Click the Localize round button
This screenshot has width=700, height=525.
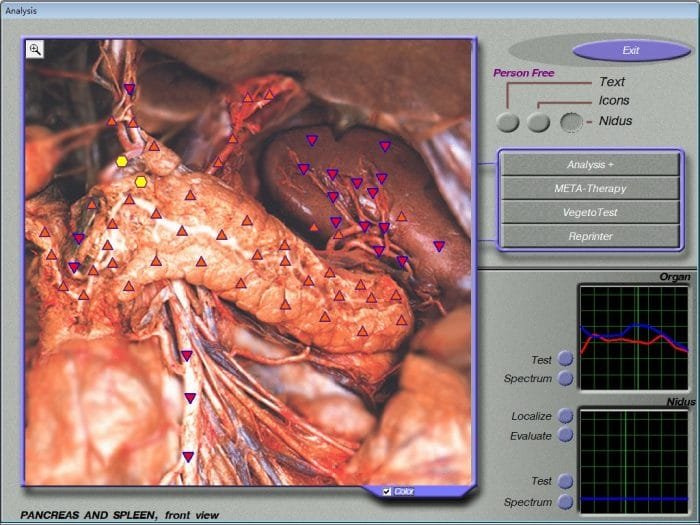[566, 416]
